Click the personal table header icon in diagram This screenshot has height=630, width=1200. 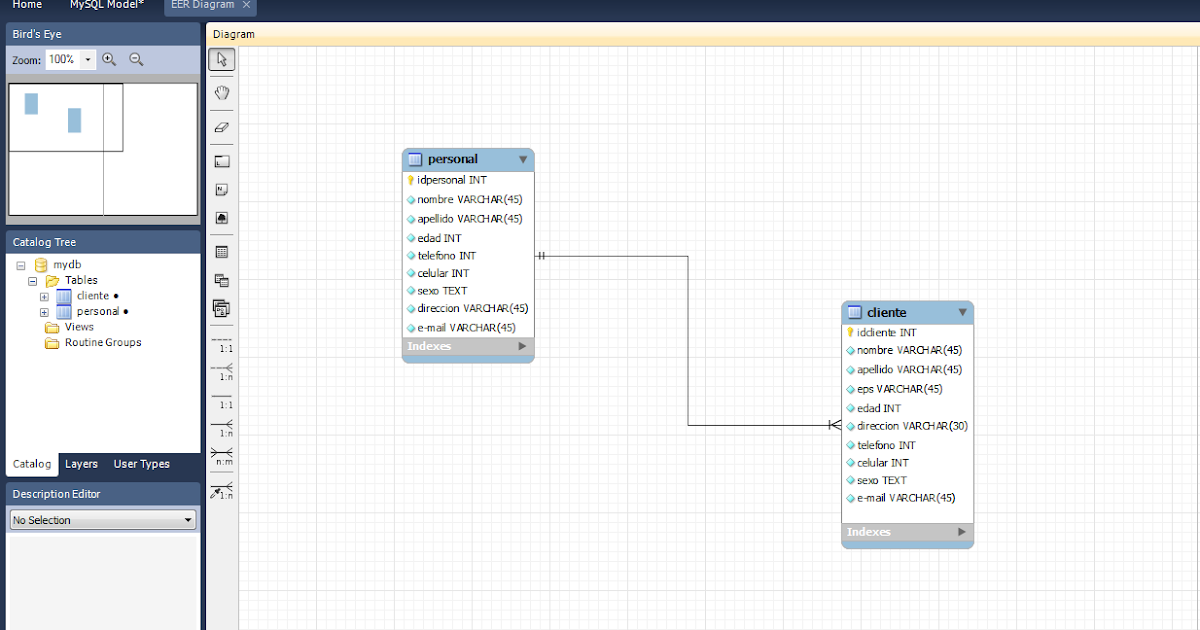click(x=415, y=159)
